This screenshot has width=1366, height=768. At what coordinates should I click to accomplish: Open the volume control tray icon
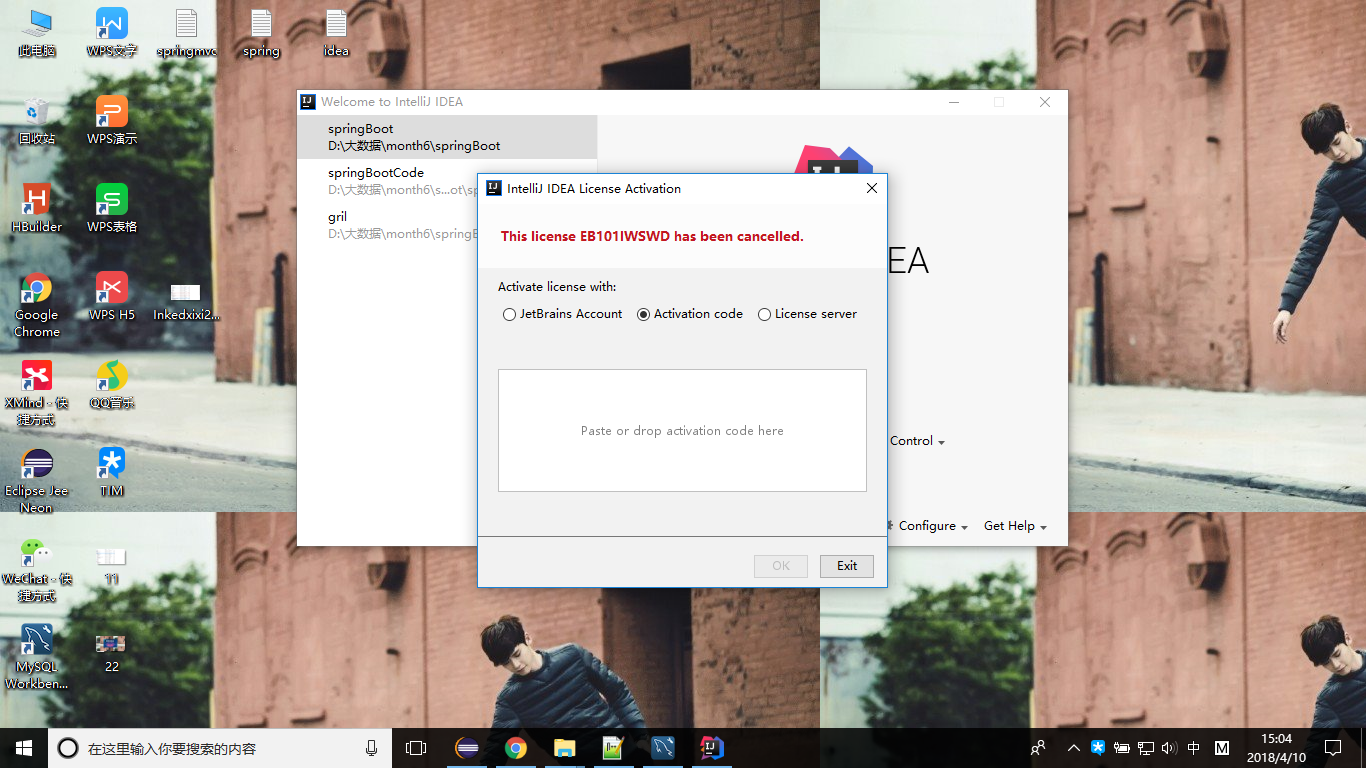click(x=1170, y=748)
